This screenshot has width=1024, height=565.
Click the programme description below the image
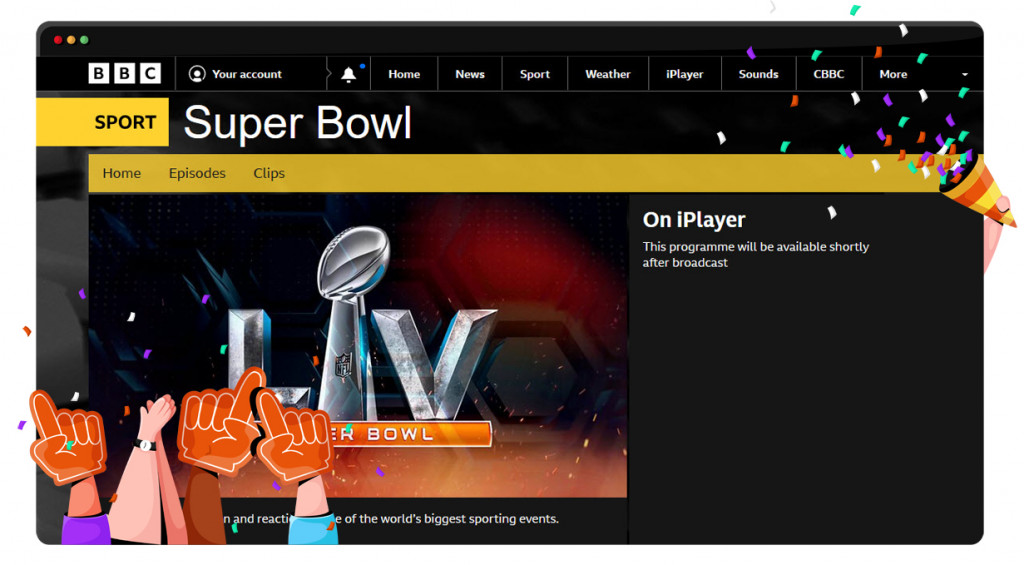point(391,519)
